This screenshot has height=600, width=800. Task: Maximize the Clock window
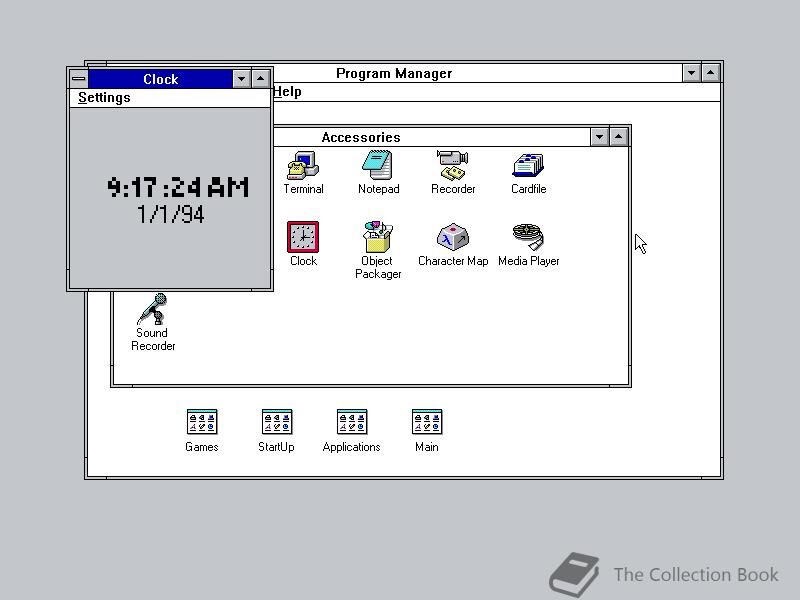(x=261, y=79)
